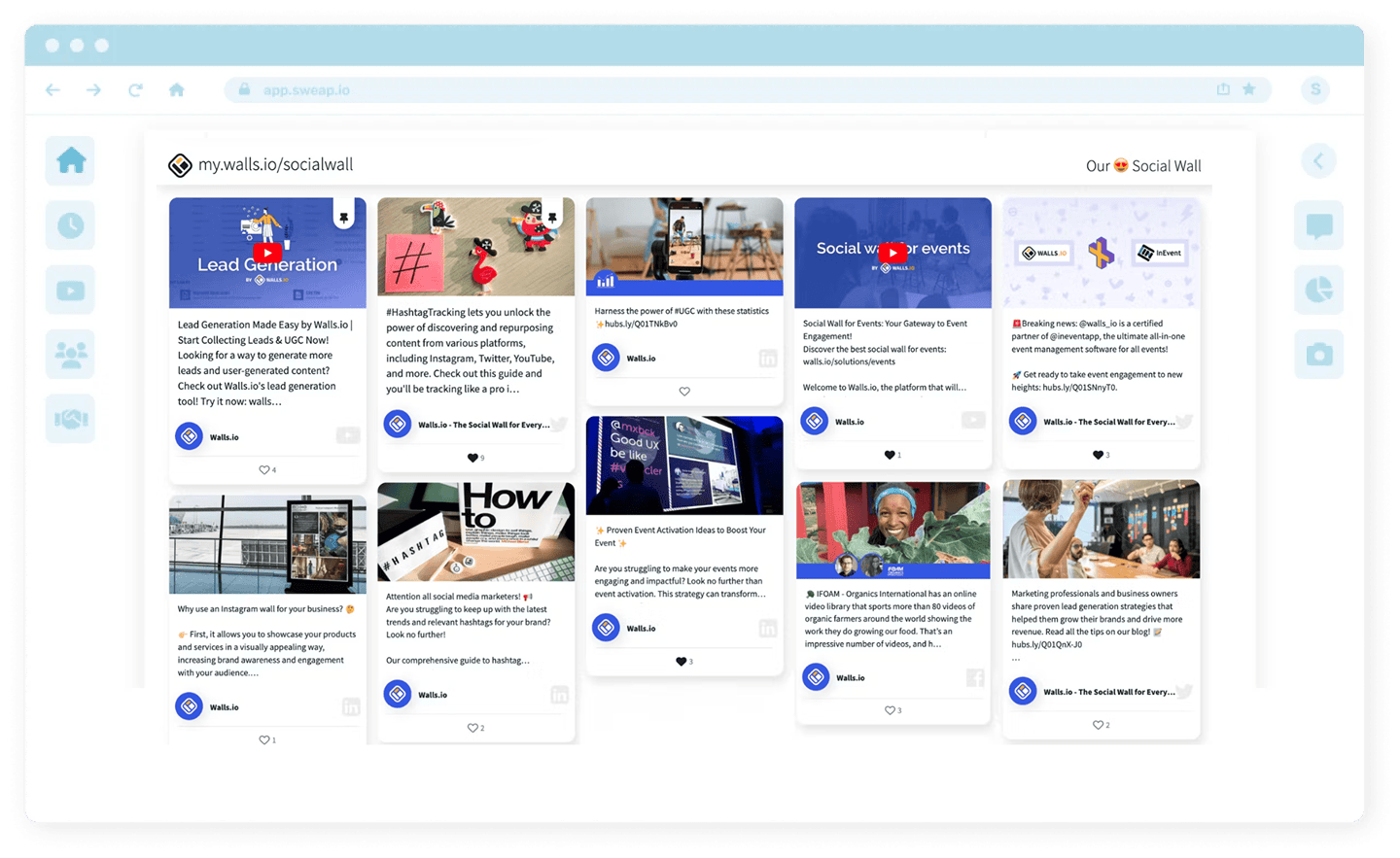Like the Lead Generation post heart
1400x858 pixels.
(x=264, y=470)
